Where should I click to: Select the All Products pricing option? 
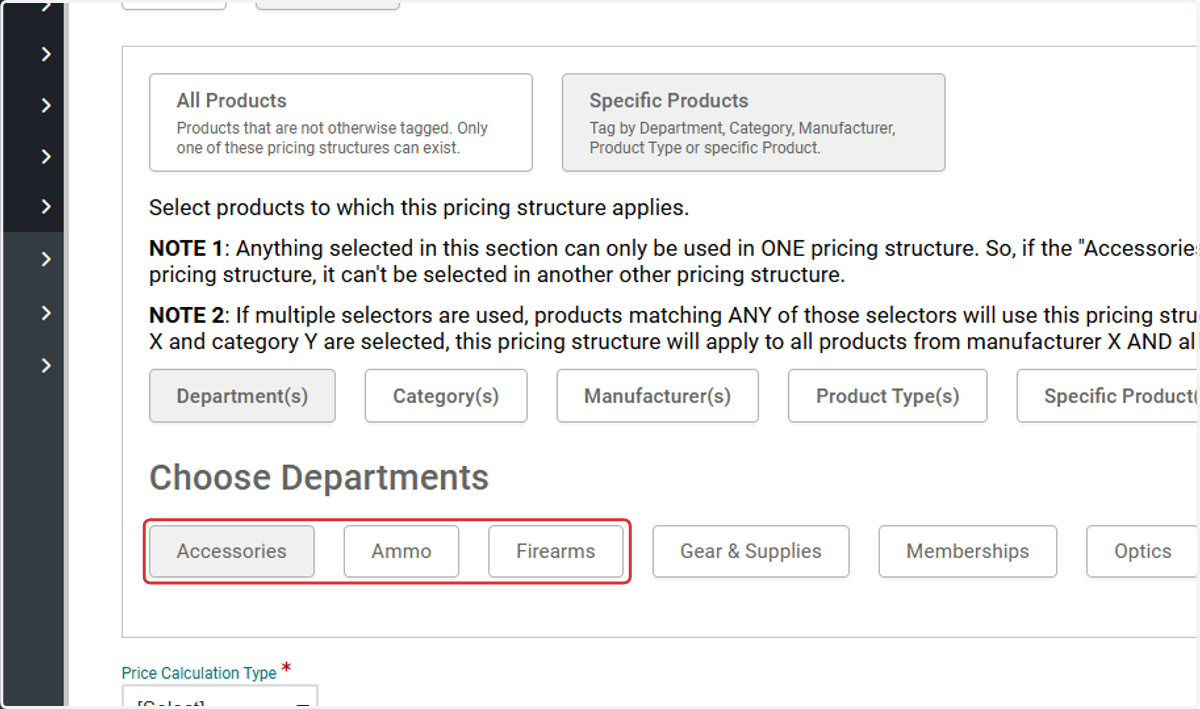point(341,122)
